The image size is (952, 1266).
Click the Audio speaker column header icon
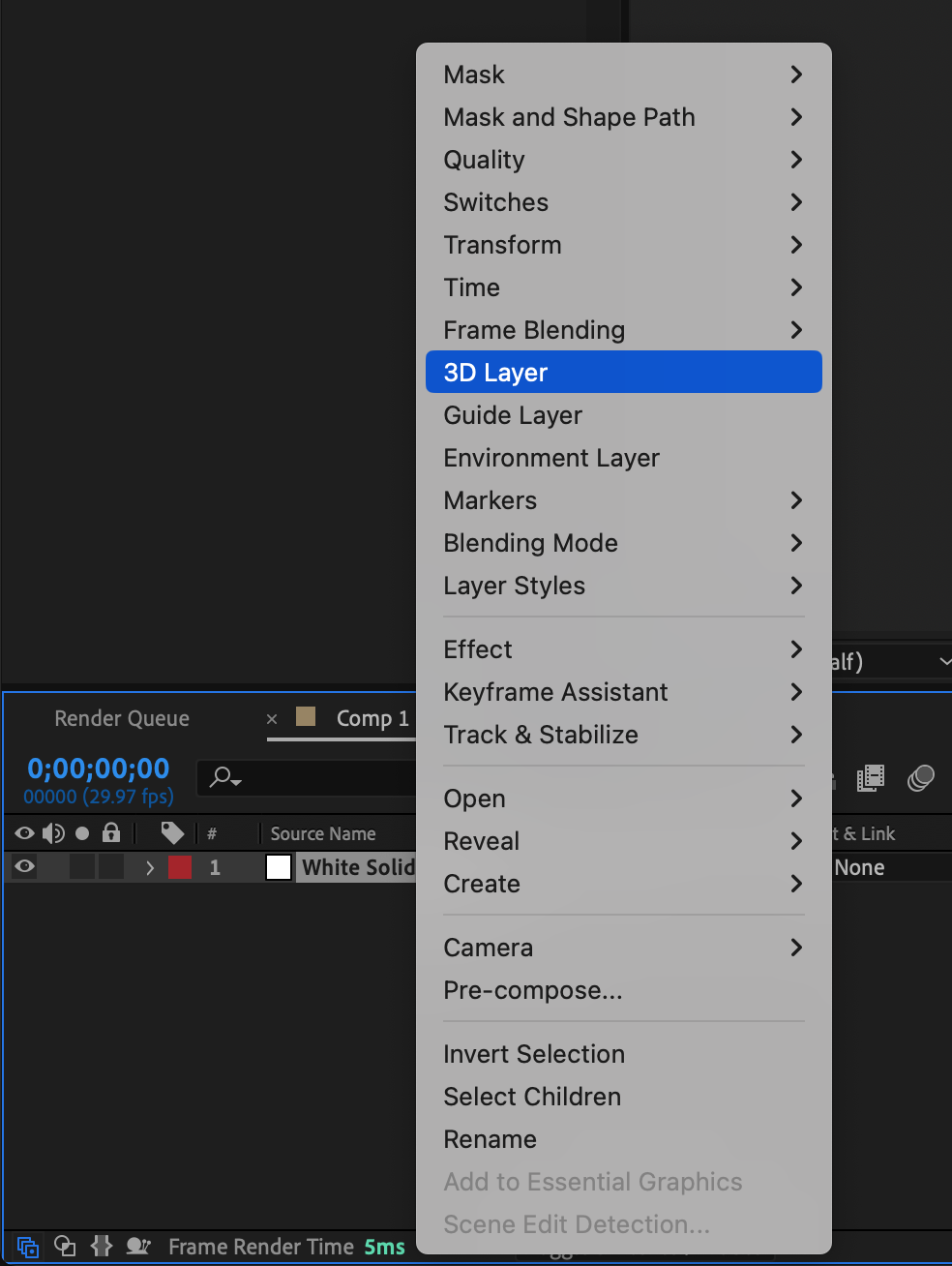click(x=53, y=833)
